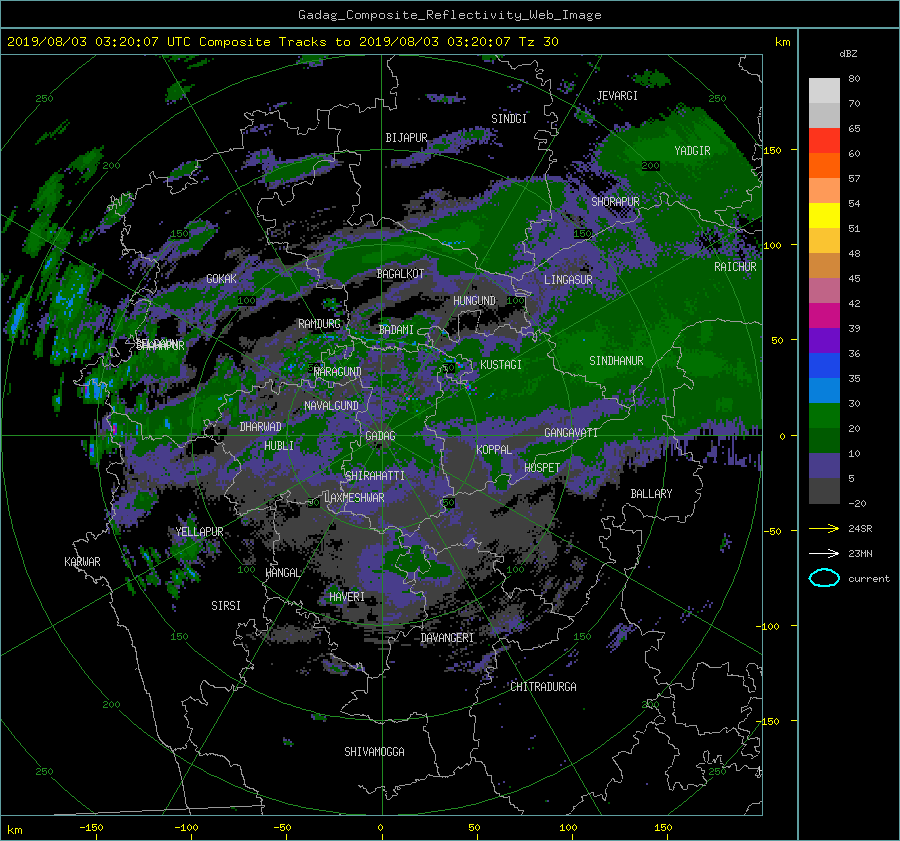
Task: Click the 80 dBZ light gray swatch
Action: (x=824, y=90)
